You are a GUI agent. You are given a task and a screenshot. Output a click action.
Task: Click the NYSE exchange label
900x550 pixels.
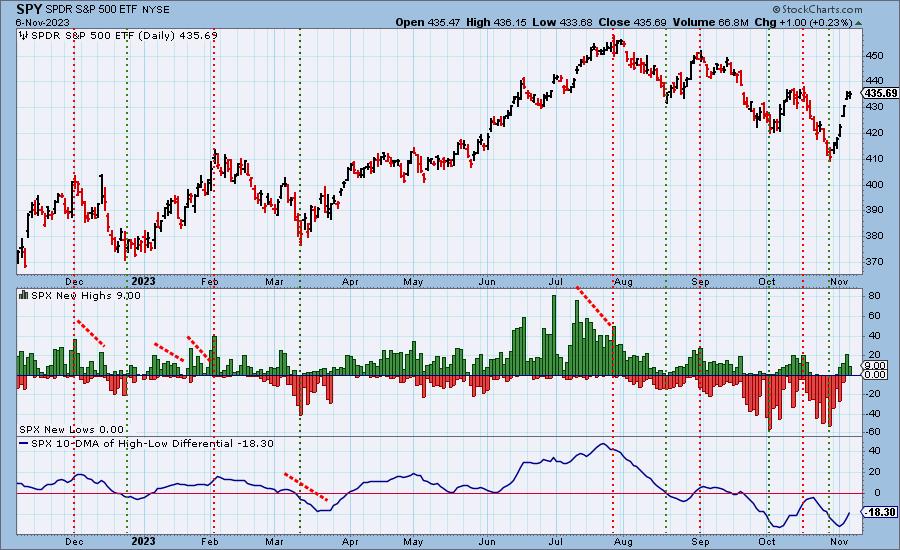156,10
